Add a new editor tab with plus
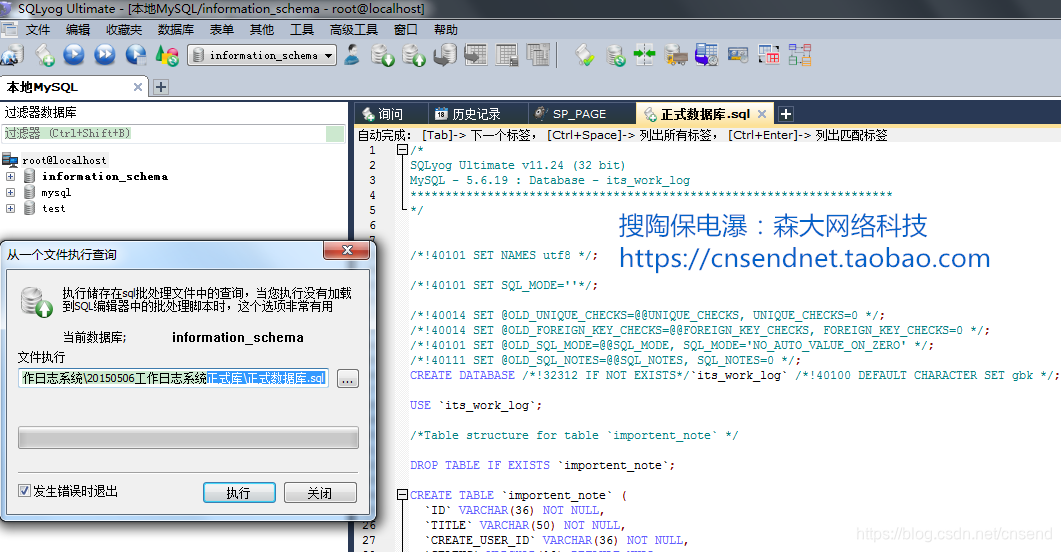 tap(786, 114)
